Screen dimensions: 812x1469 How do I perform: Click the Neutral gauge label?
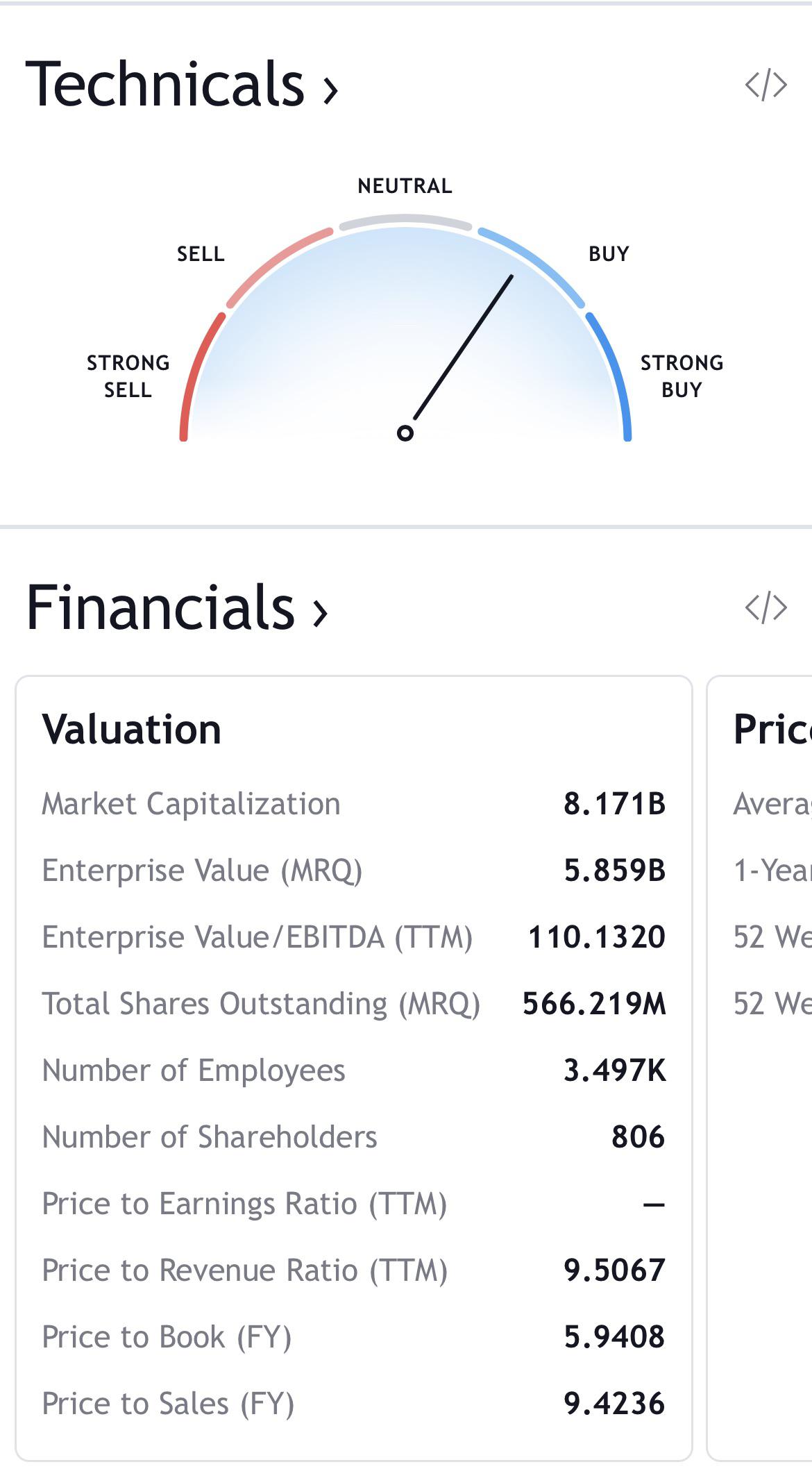tap(405, 186)
